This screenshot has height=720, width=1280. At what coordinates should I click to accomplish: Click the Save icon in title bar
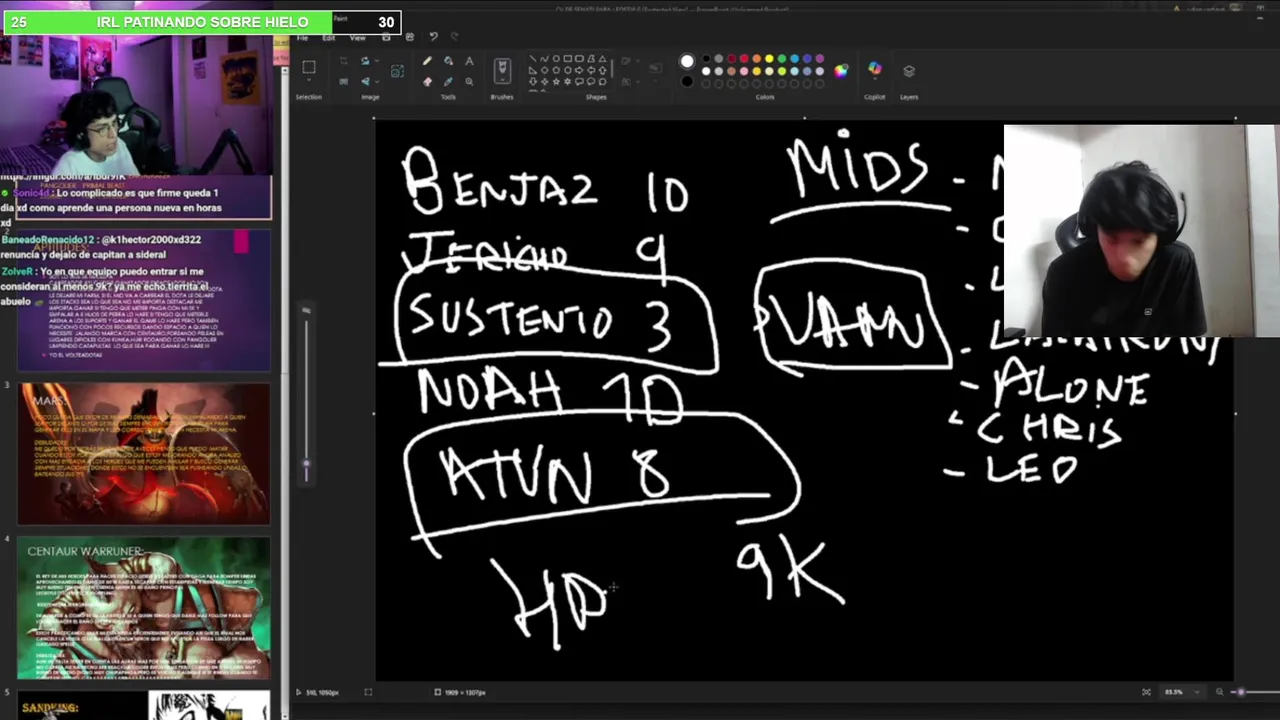click(386, 37)
